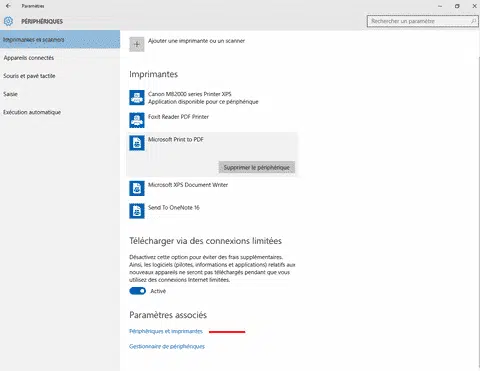Click the Périphériques settings gear icon
480x371 pixels.
tap(8, 21)
